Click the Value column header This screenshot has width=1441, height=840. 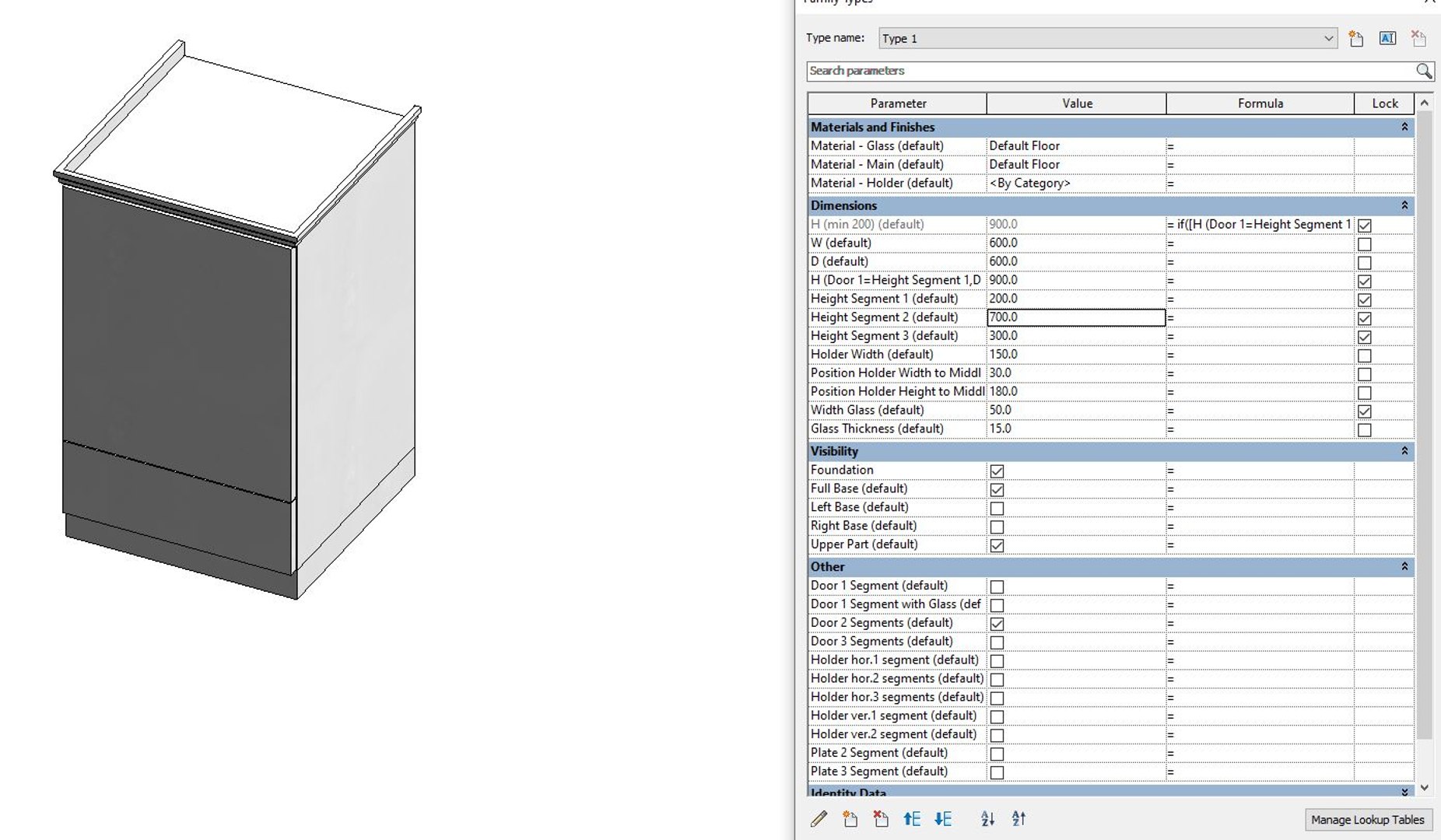1077,103
